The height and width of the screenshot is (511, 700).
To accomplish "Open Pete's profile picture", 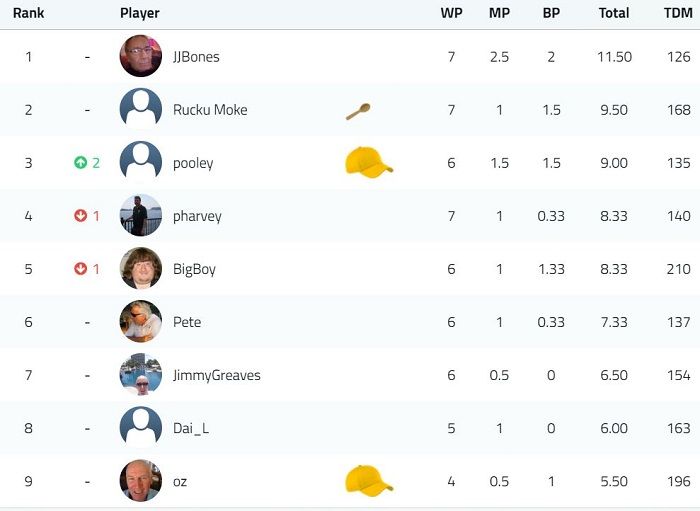I will [141, 322].
